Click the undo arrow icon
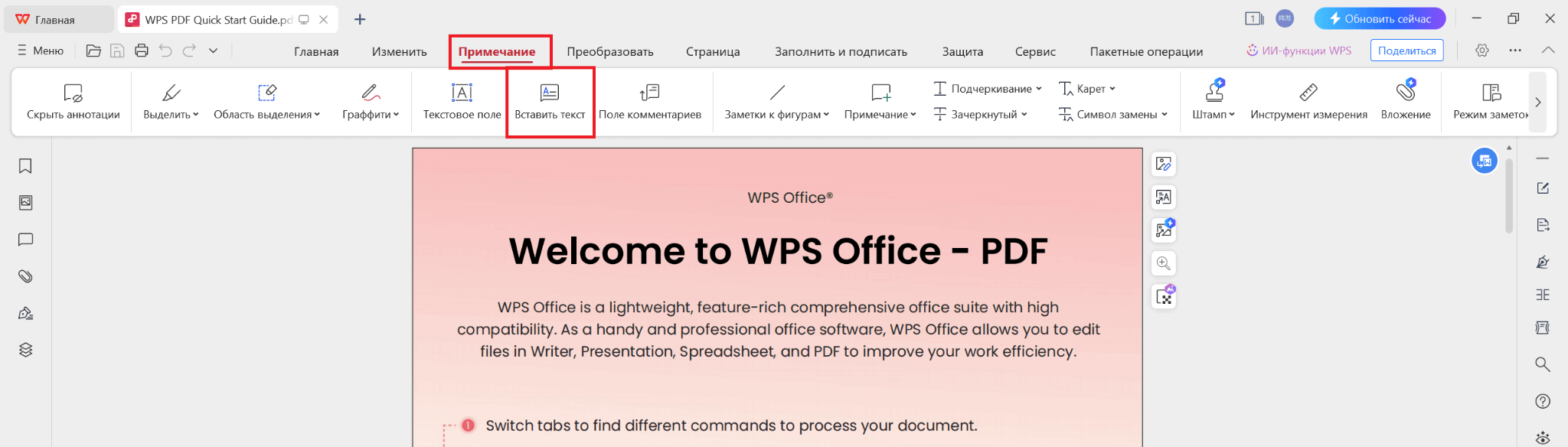 coord(165,51)
